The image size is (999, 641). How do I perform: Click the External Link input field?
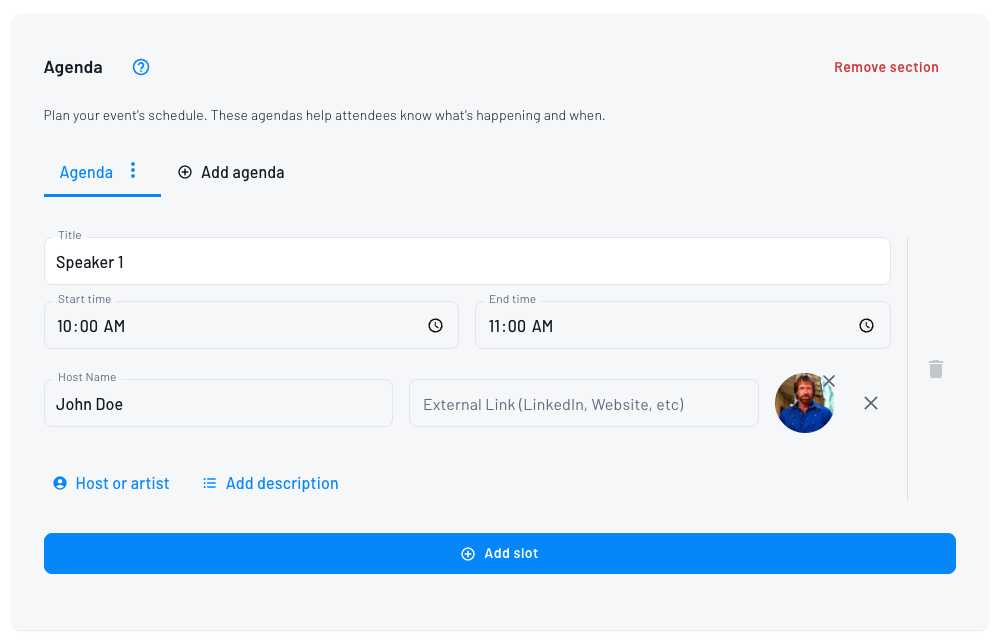pos(583,404)
